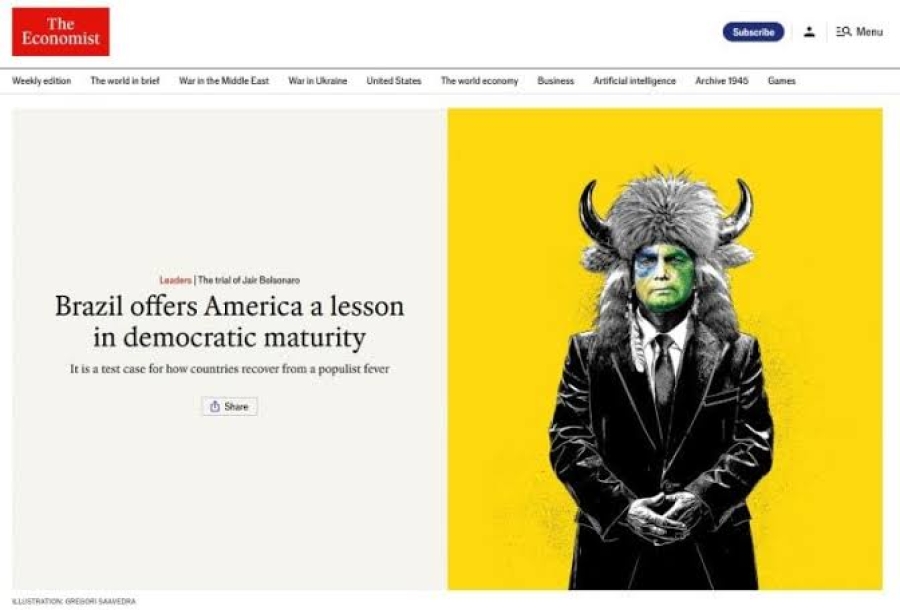
Task: Open War in Ukraine section
Action: pyautogui.click(x=317, y=81)
